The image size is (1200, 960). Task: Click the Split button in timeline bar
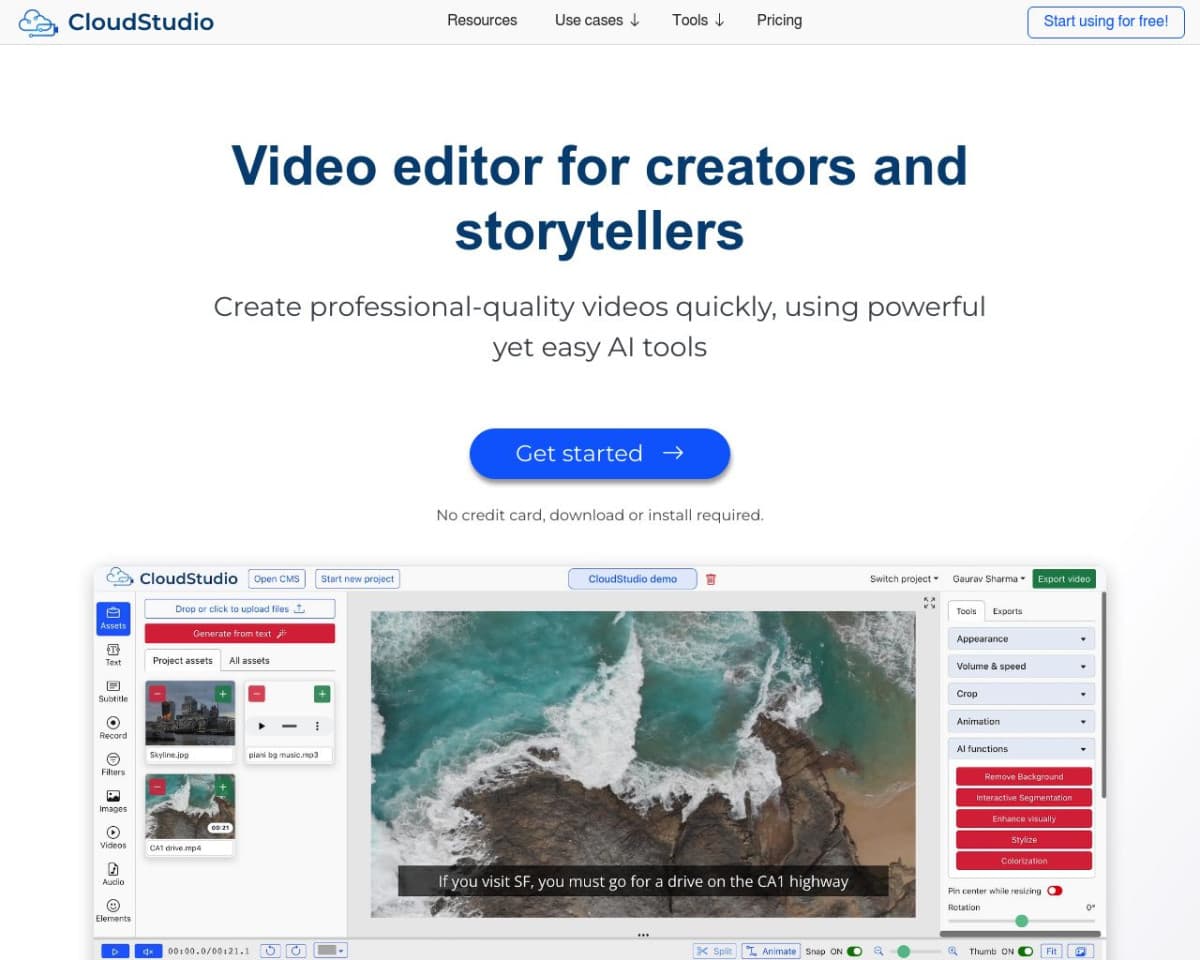[x=715, y=951]
